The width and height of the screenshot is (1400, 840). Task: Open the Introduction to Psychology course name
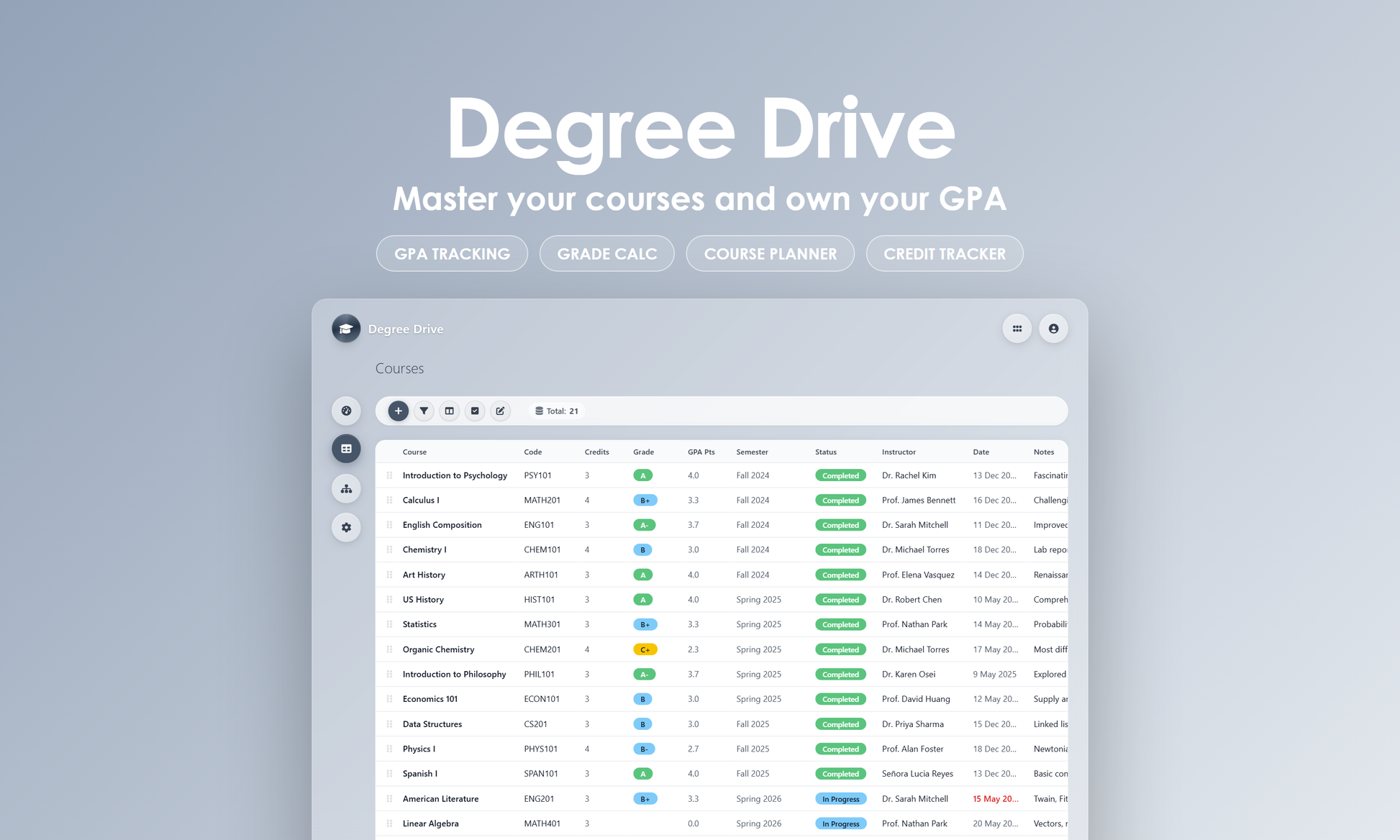[x=455, y=475]
